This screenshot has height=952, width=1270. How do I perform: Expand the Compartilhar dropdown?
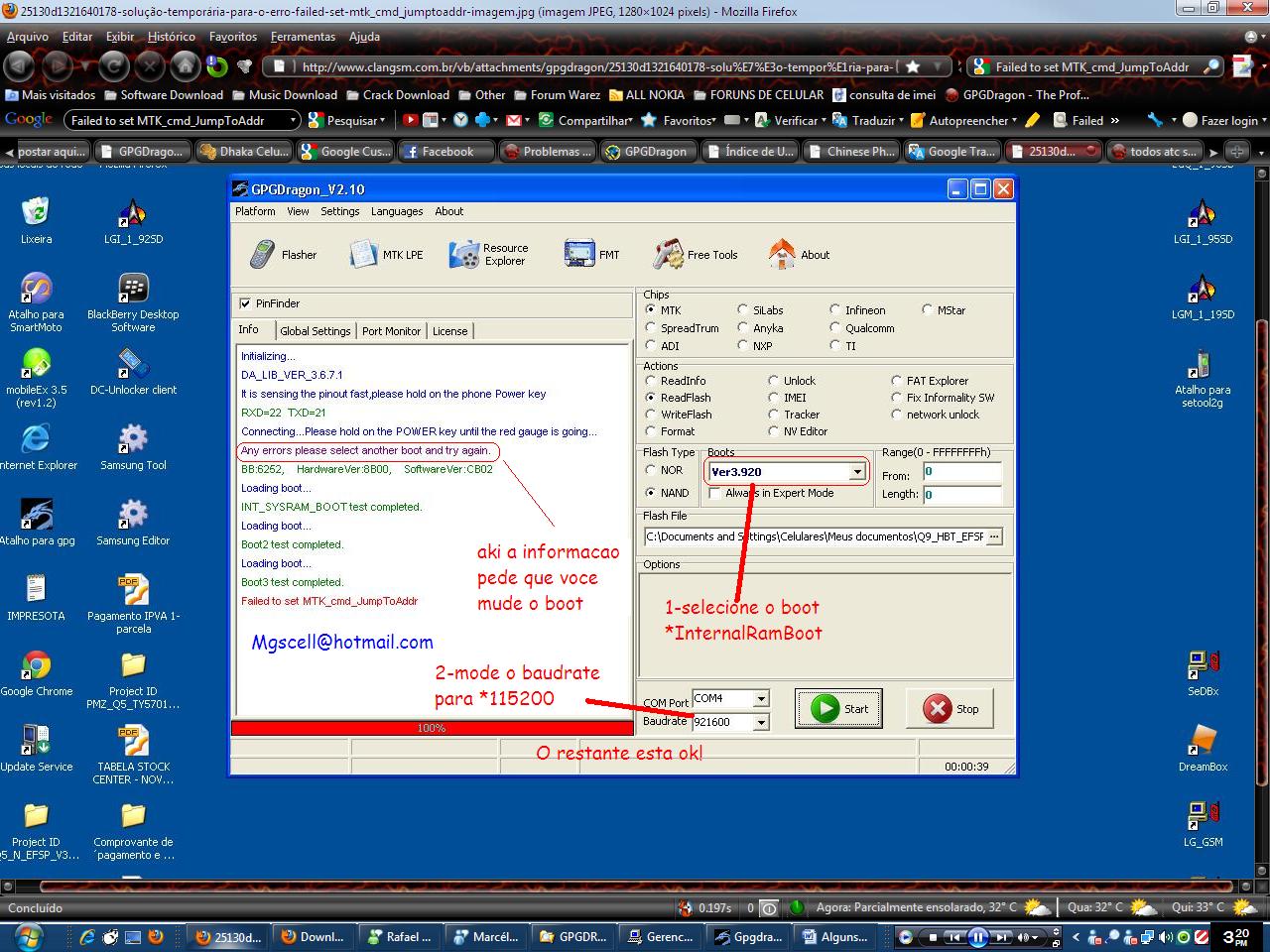pyautogui.click(x=630, y=121)
